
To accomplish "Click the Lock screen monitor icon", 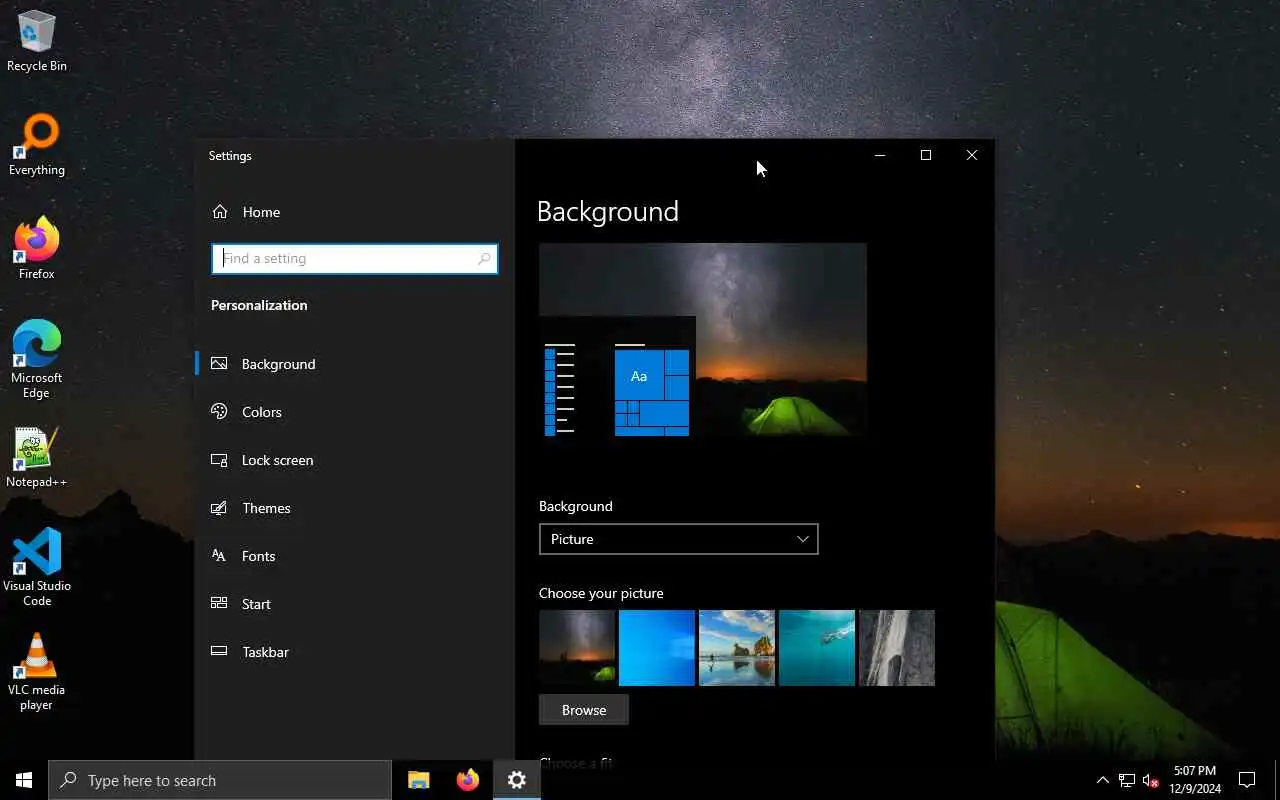I will [219, 460].
